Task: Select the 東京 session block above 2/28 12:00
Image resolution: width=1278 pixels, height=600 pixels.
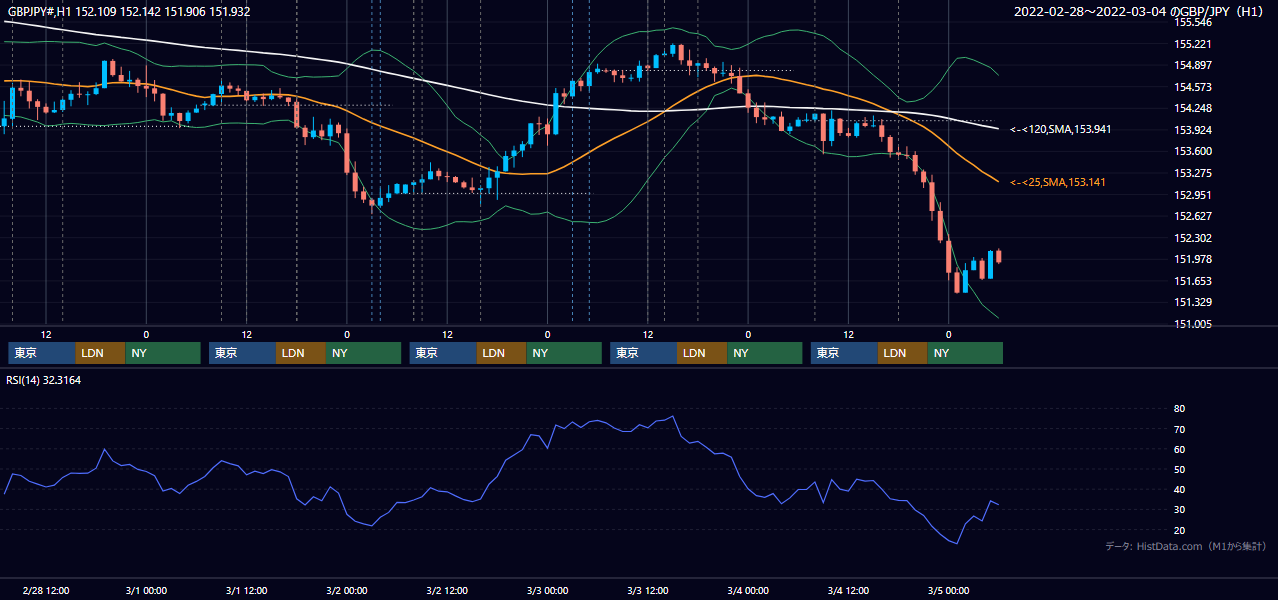Action: click(x=42, y=353)
